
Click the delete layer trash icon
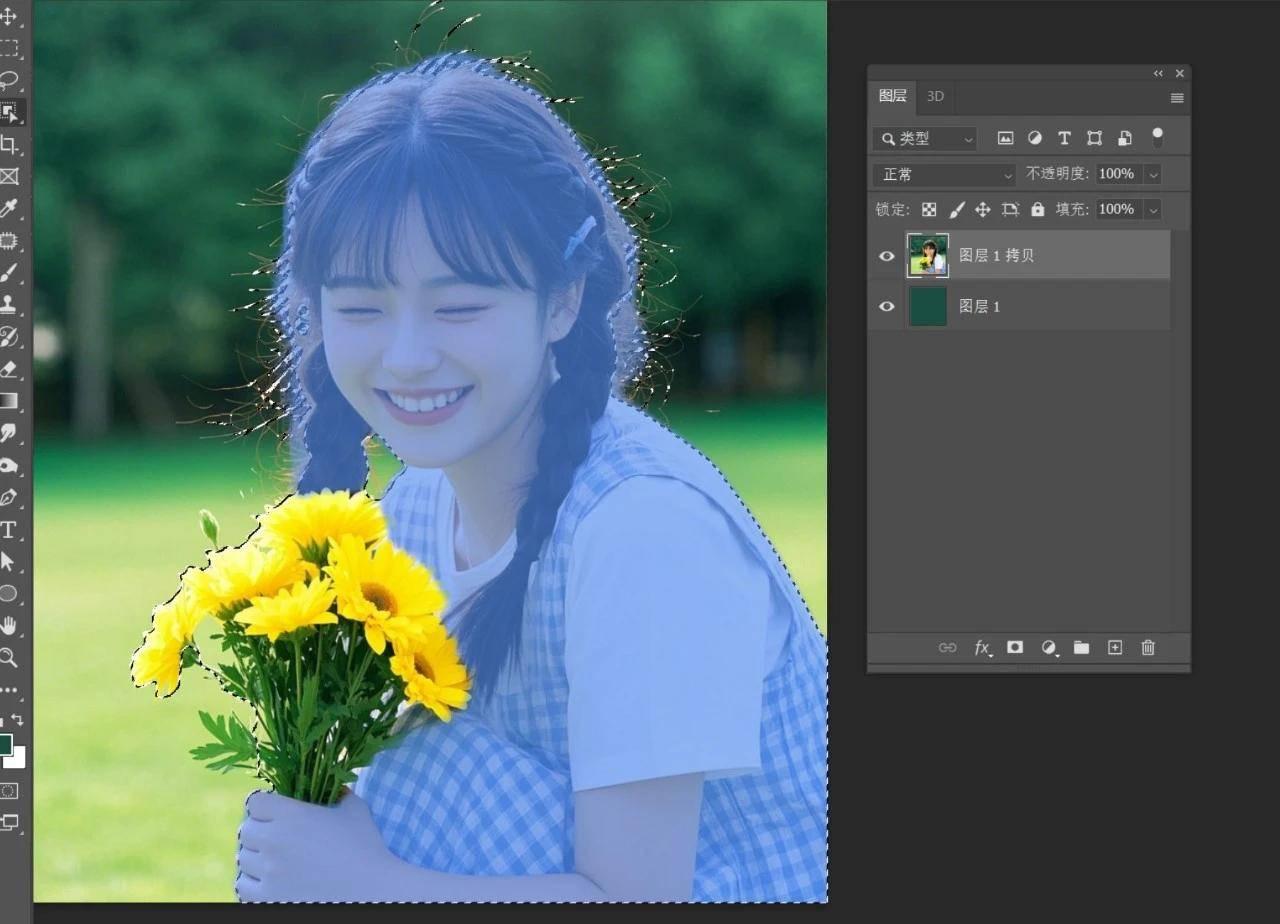pyautogui.click(x=1148, y=647)
